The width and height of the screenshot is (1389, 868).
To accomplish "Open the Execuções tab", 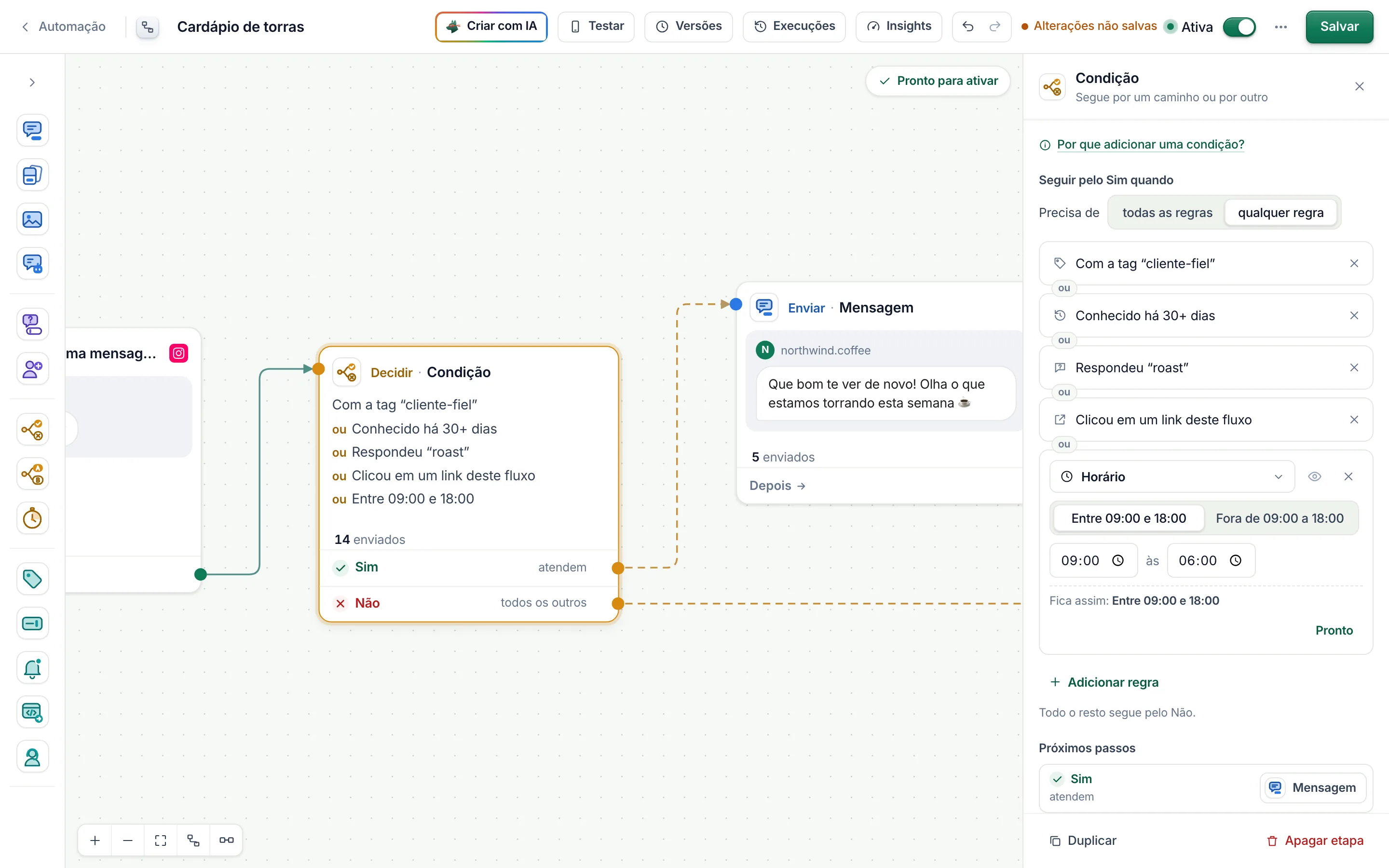I will [x=794, y=27].
